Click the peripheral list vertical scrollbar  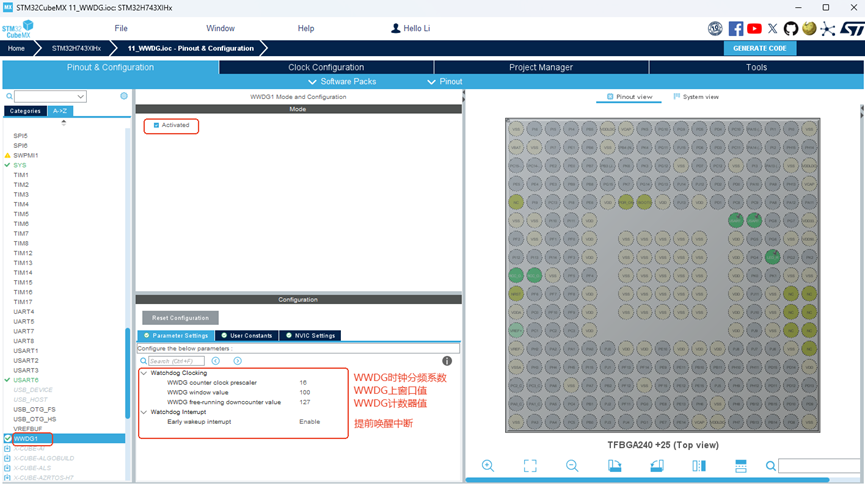(x=127, y=373)
